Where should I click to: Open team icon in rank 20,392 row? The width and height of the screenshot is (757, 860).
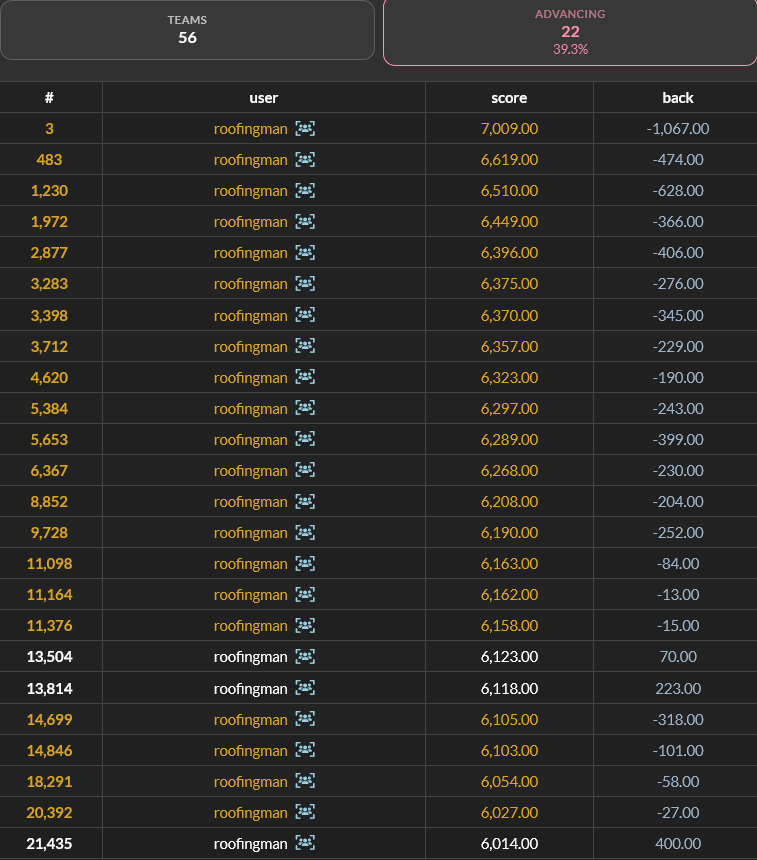click(x=305, y=812)
